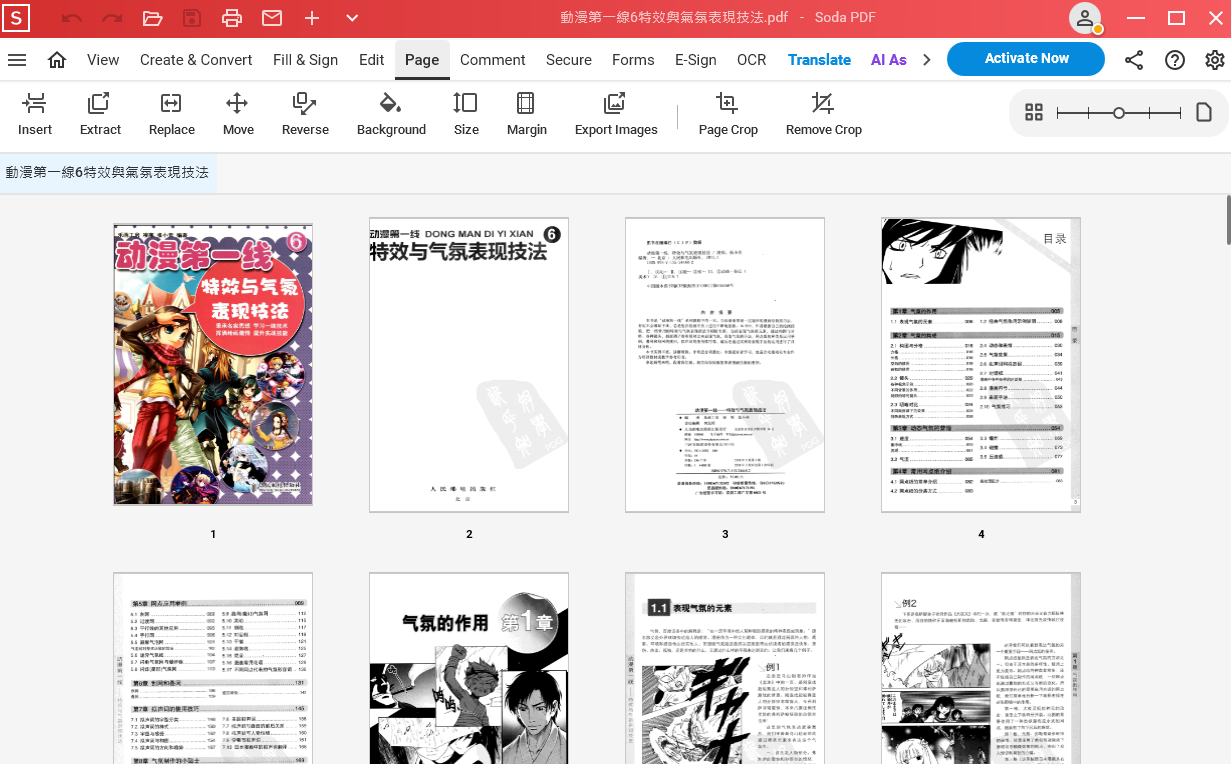This screenshot has height=764, width=1231.
Task: Toggle the thumbnail grid view icon
Action: tap(1034, 113)
